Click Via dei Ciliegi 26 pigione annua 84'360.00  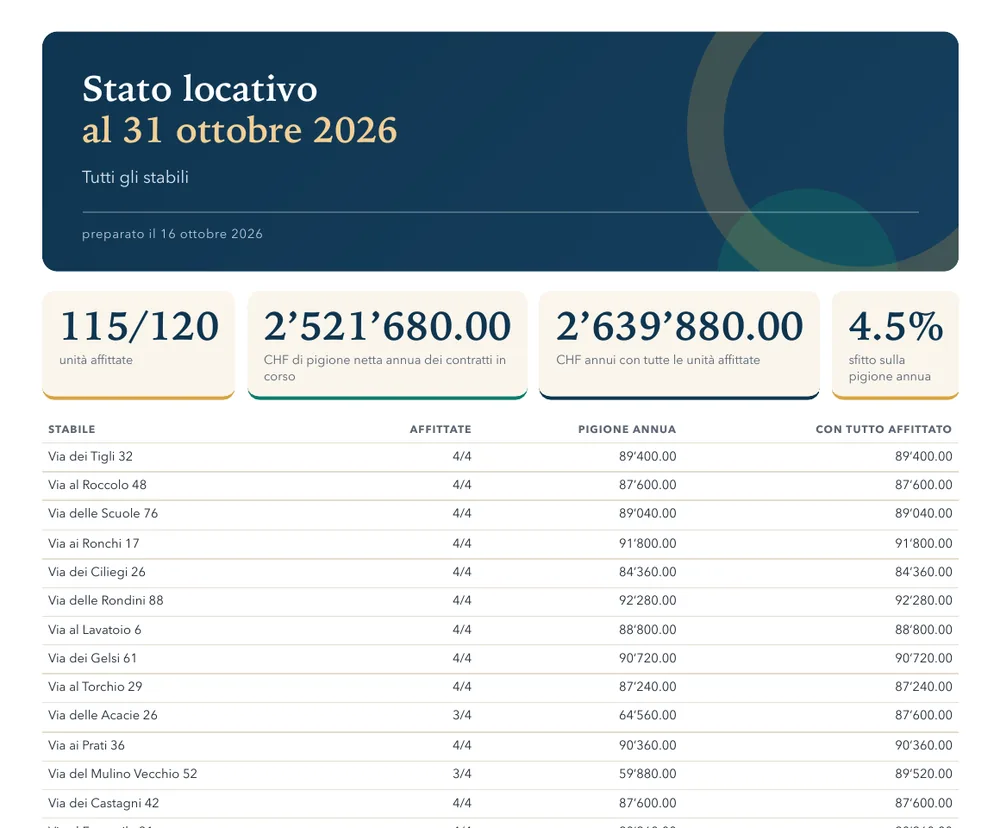[647, 572]
